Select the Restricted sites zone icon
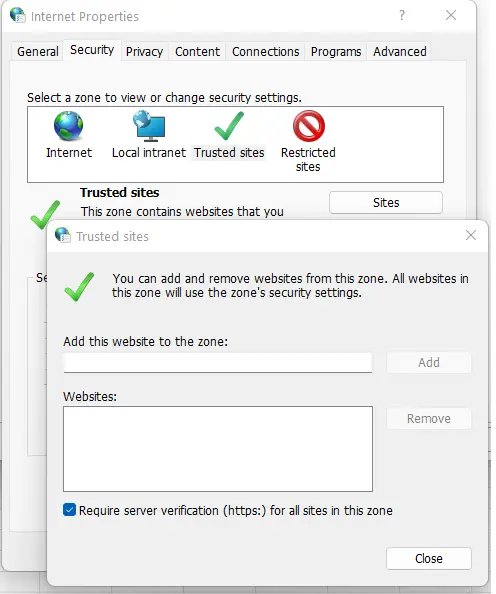This screenshot has height=594, width=496. (308, 126)
